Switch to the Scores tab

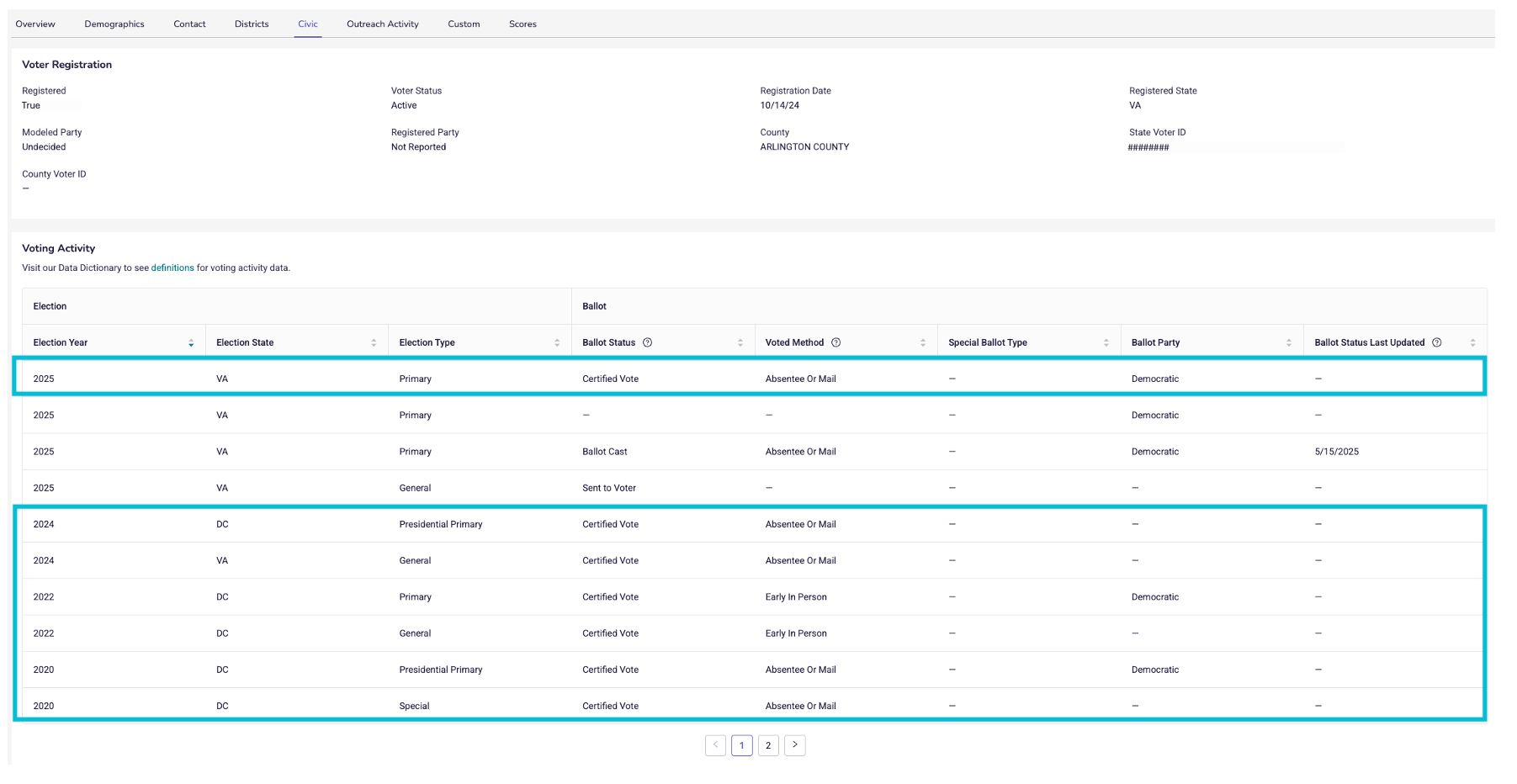(x=522, y=24)
